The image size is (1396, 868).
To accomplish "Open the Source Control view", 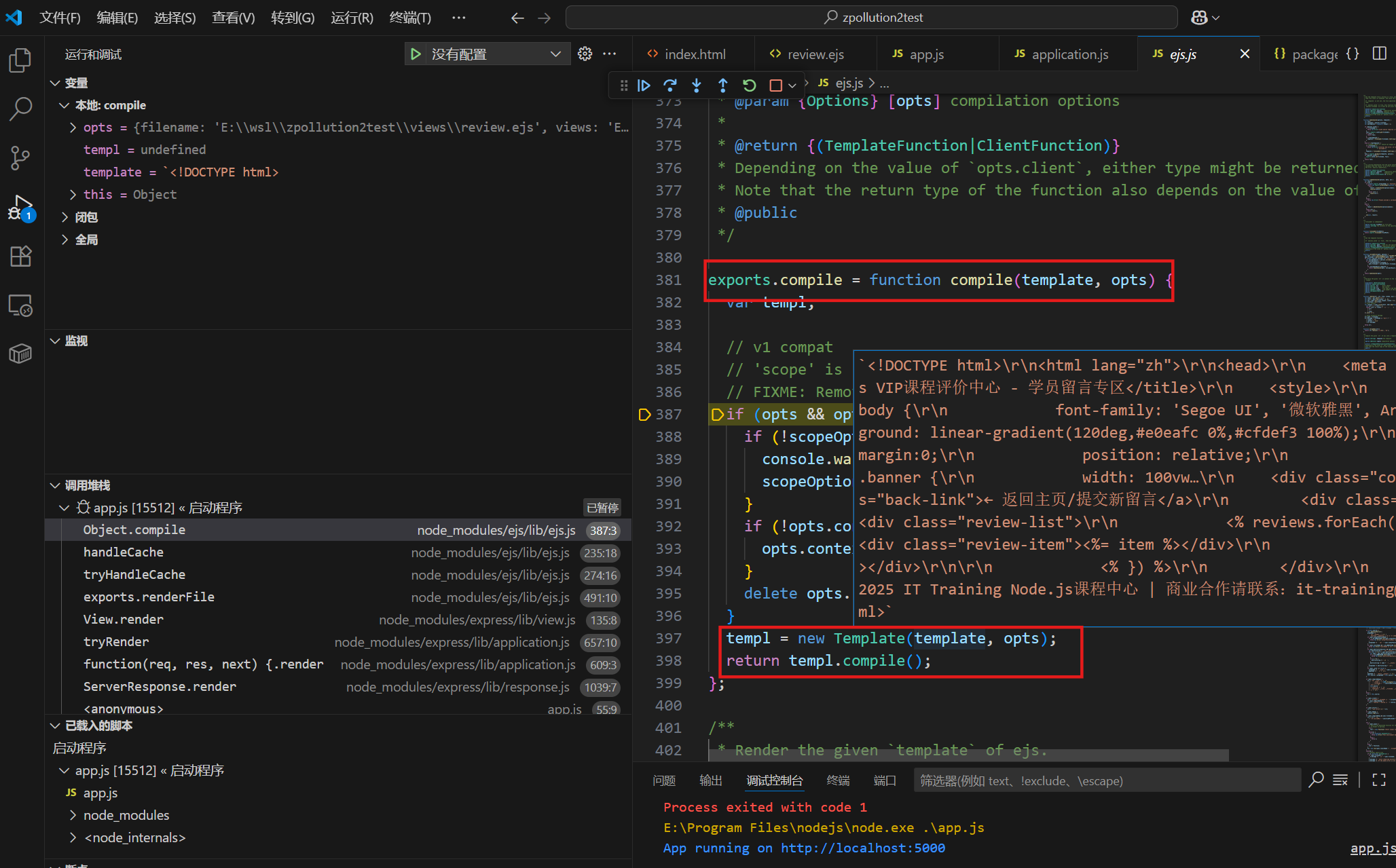I will [20, 157].
